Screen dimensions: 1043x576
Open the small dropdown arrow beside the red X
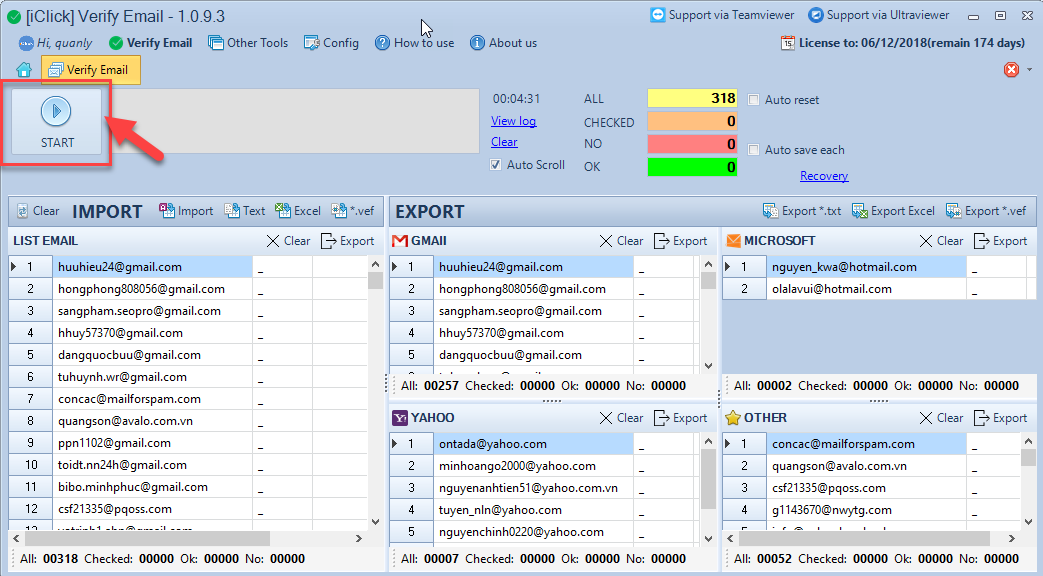[x=1030, y=69]
